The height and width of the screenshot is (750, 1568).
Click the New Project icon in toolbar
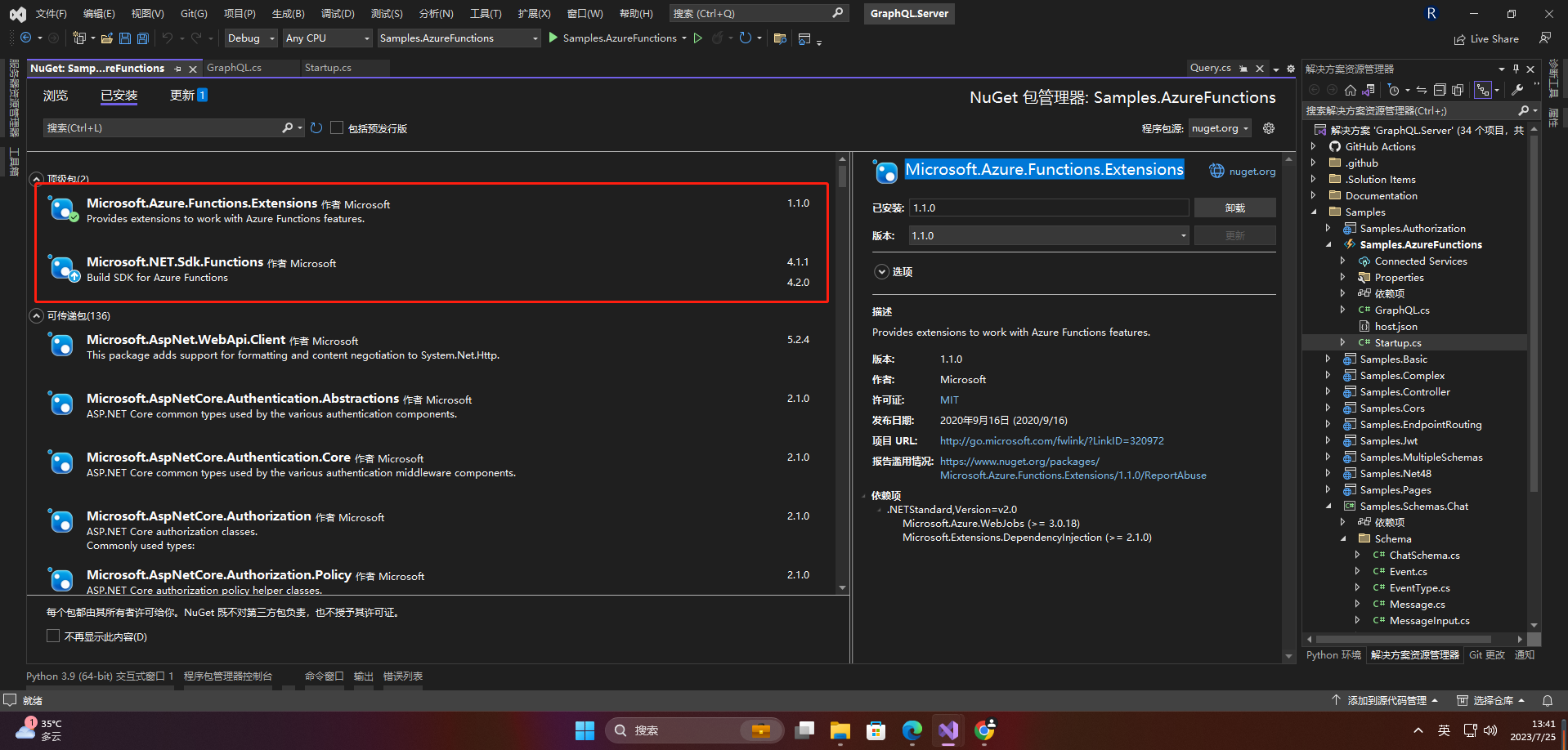point(79,38)
